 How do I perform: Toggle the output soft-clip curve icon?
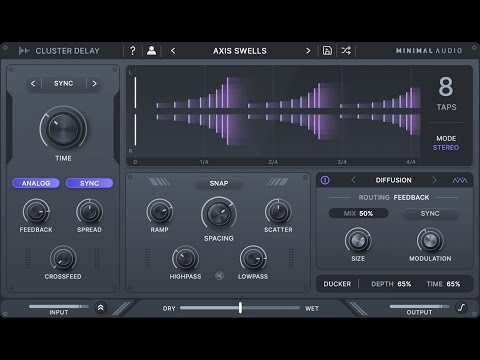(x=461, y=307)
